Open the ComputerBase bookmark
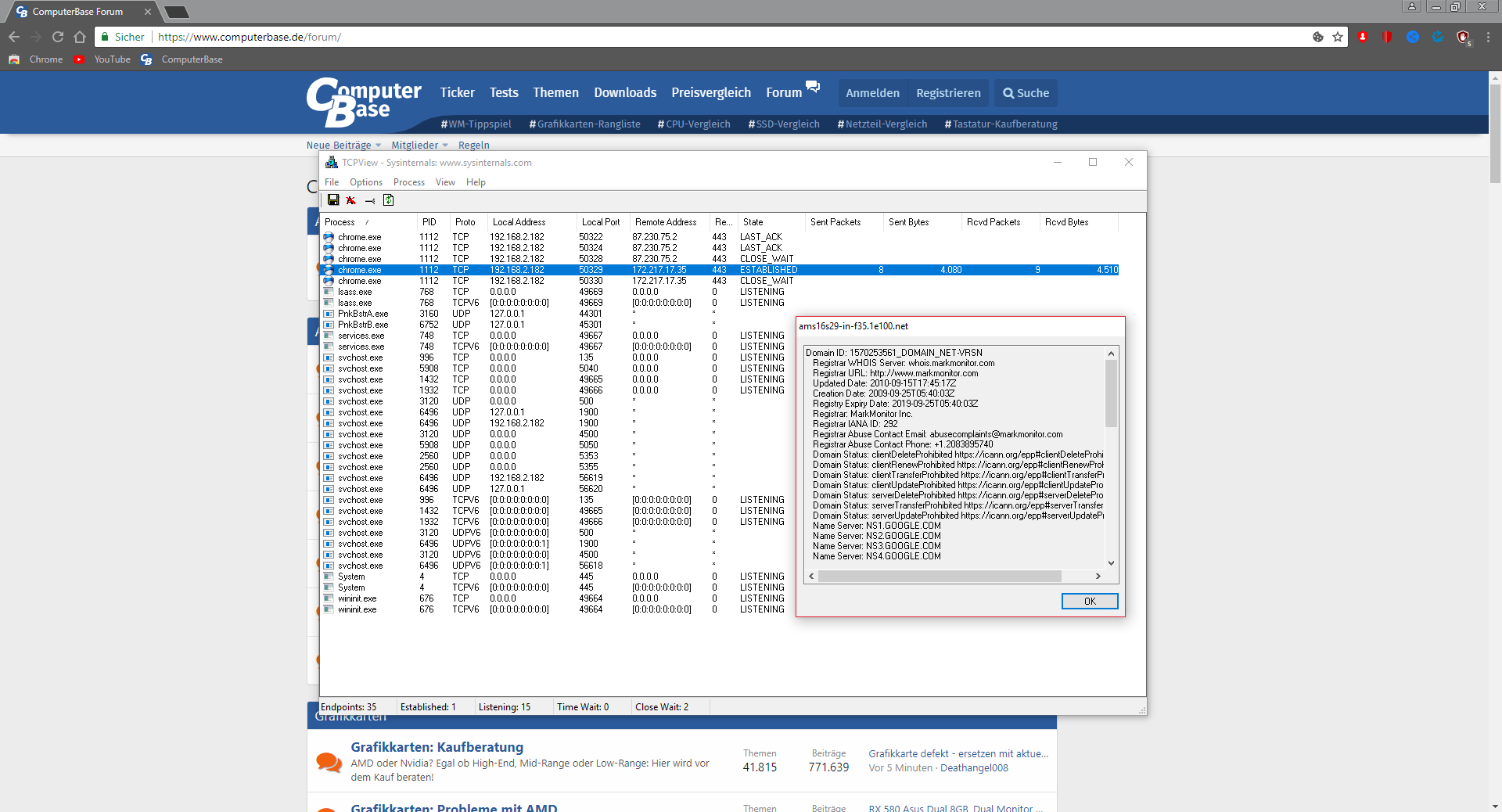 tap(182, 59)
